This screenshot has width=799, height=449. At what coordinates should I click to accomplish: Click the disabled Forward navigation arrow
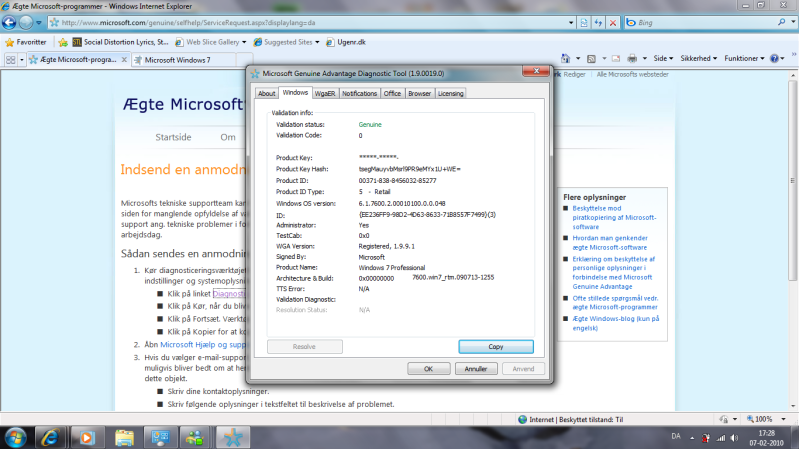pos(26,22)
